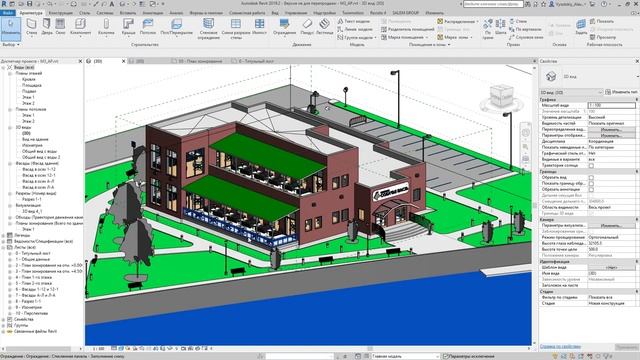Select the Mullion (Импост) tool
The image size is (640, 360).
(259, 27)
